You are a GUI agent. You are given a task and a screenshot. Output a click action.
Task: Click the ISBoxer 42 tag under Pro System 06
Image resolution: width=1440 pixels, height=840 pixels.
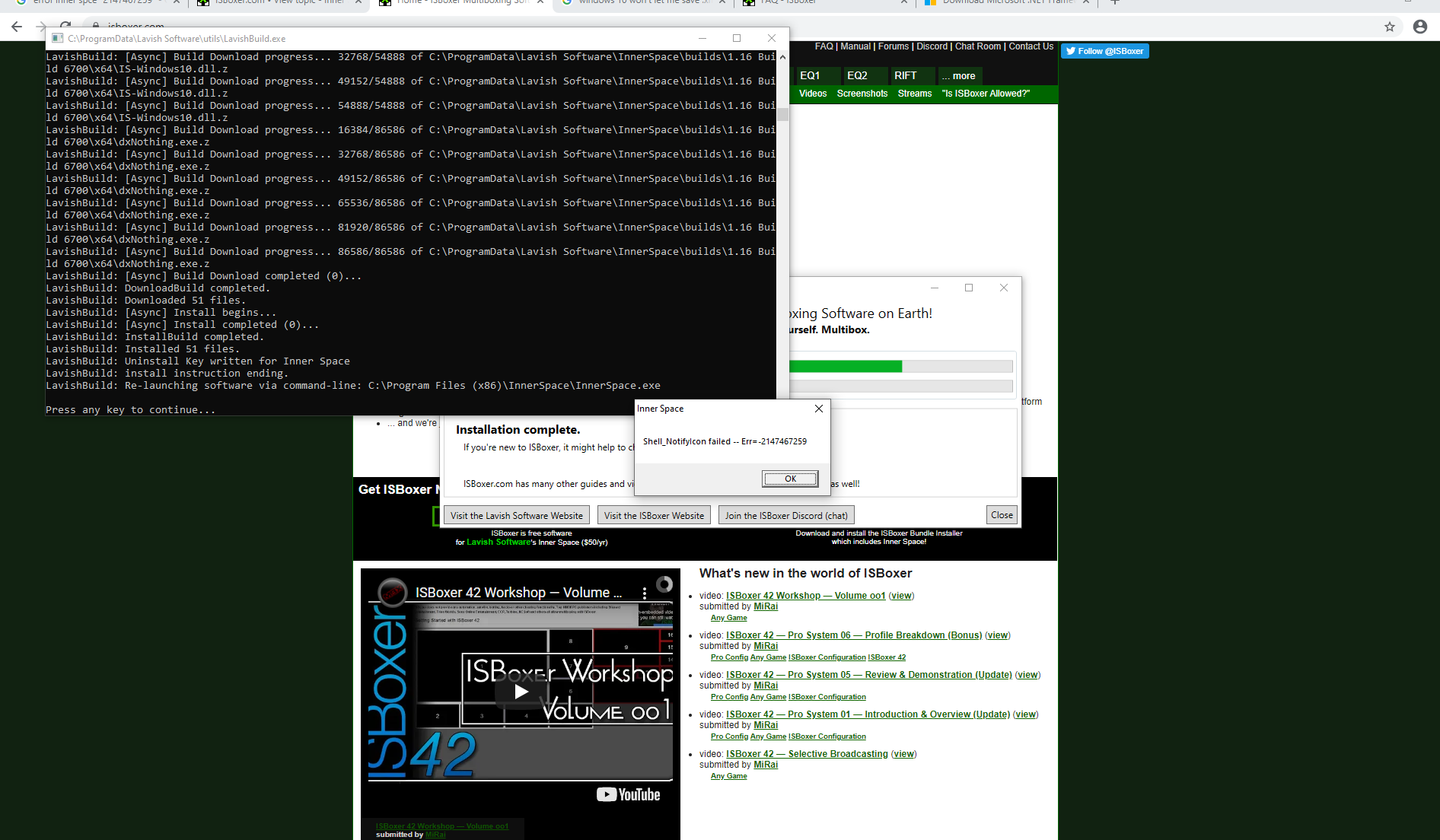pyautogui.click(x=887, y=657)
